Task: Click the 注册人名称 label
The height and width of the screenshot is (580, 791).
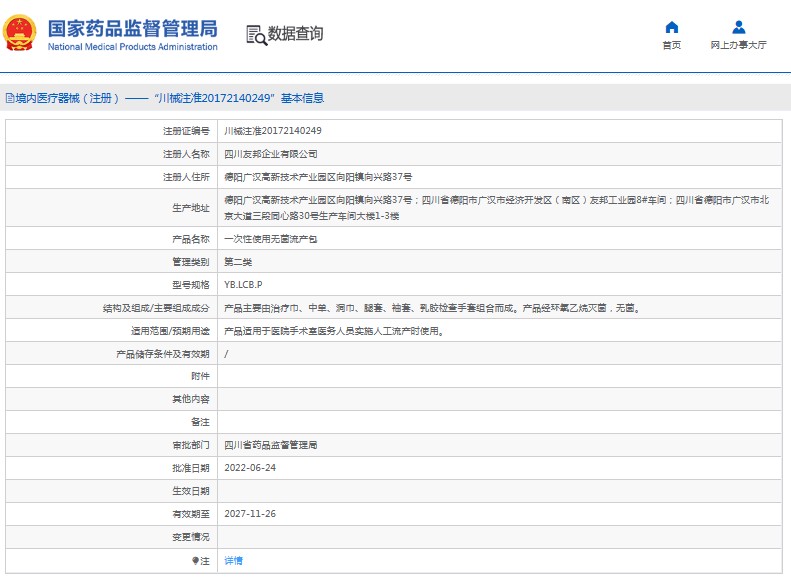Action: point(186,154)
